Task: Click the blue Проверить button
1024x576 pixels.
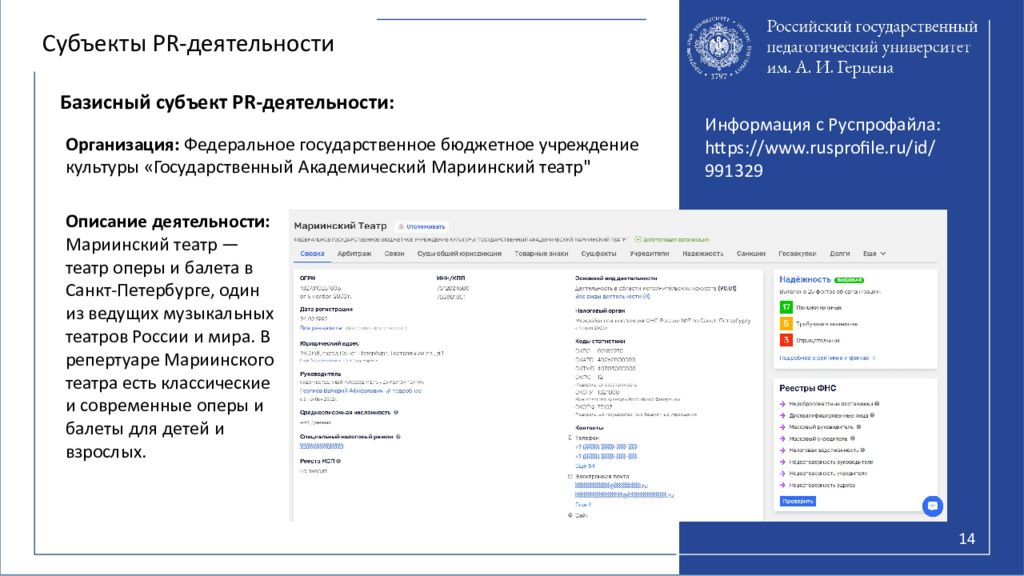Action: pyautogui.click(x=797, y=501)
